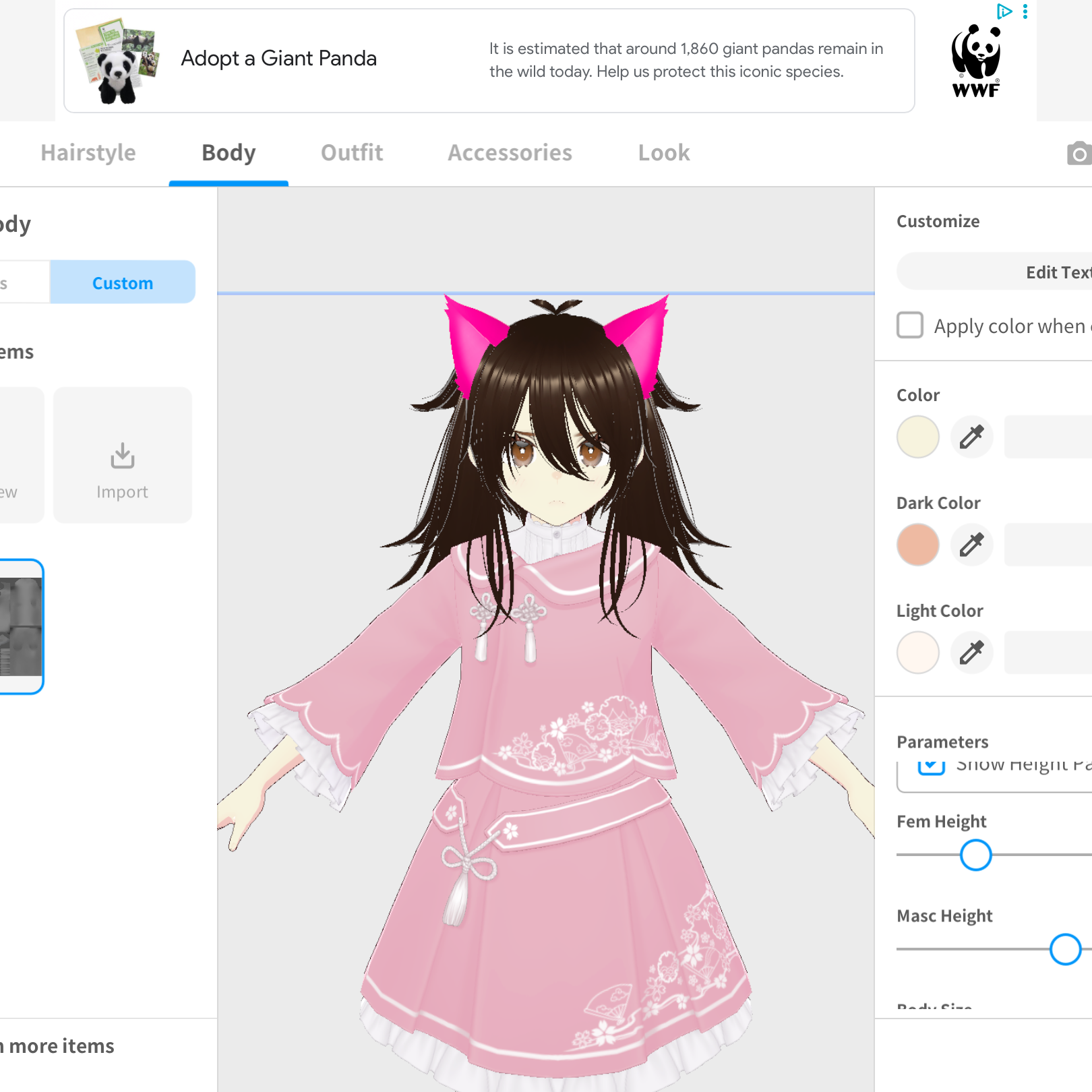Viewport: 1092px width, 1092px height.
Task: Click the Fem Height slider handle
Action: (975, 855)
